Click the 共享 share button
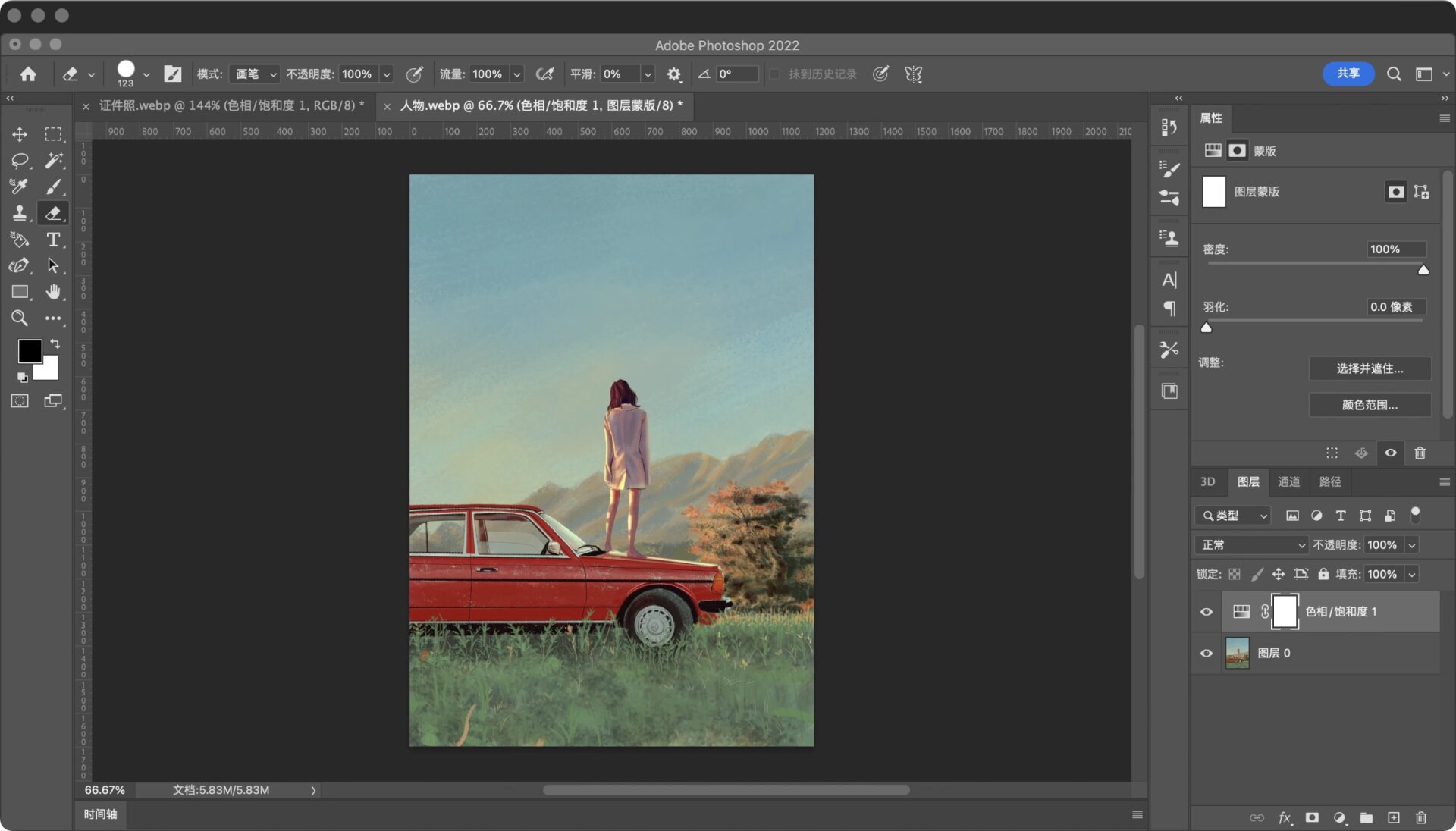 (1348, 74)
